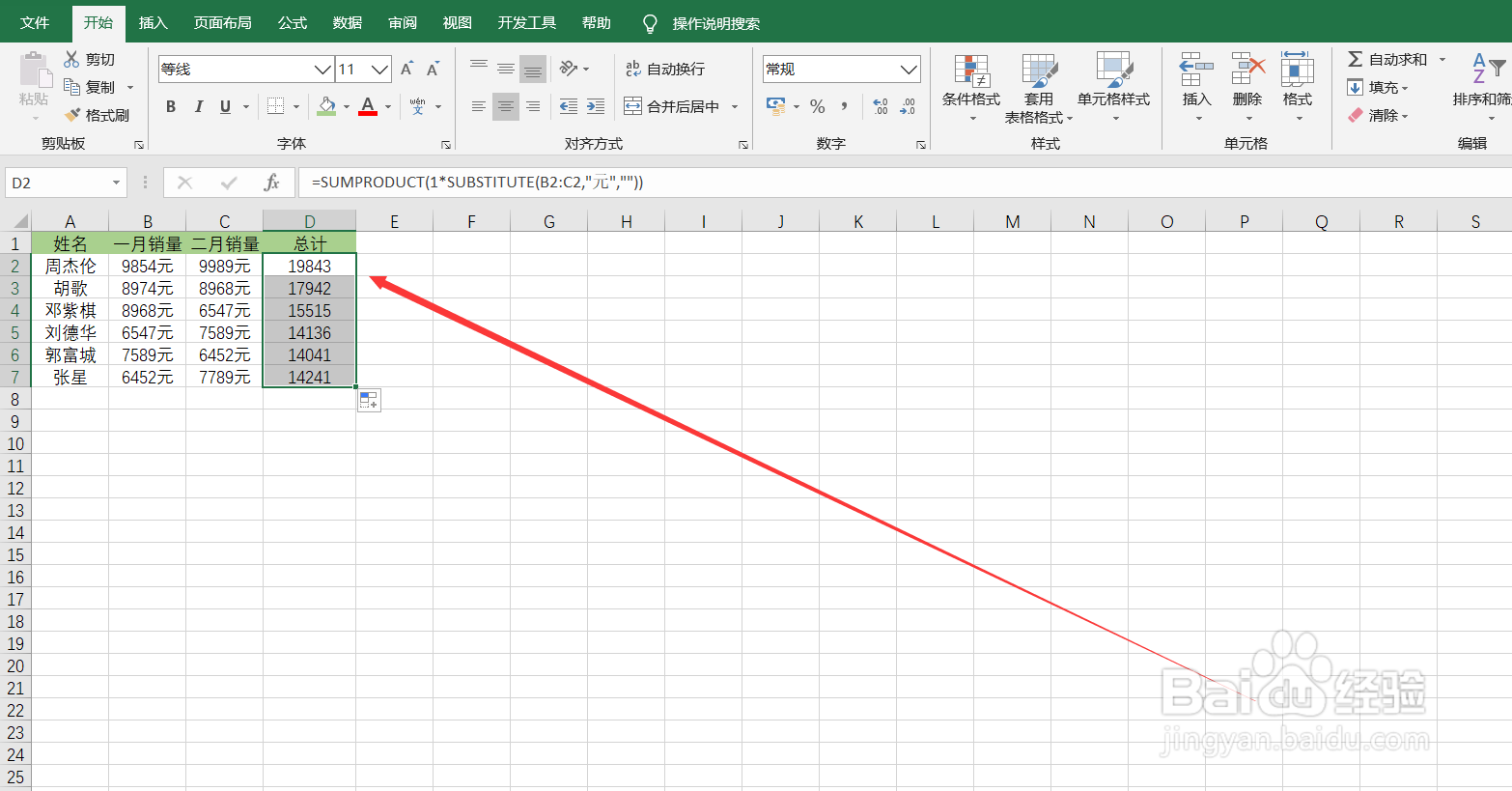Click the accounting number format icon
Viewport: 1512px width, 791px height.
[x=776, y=105]
